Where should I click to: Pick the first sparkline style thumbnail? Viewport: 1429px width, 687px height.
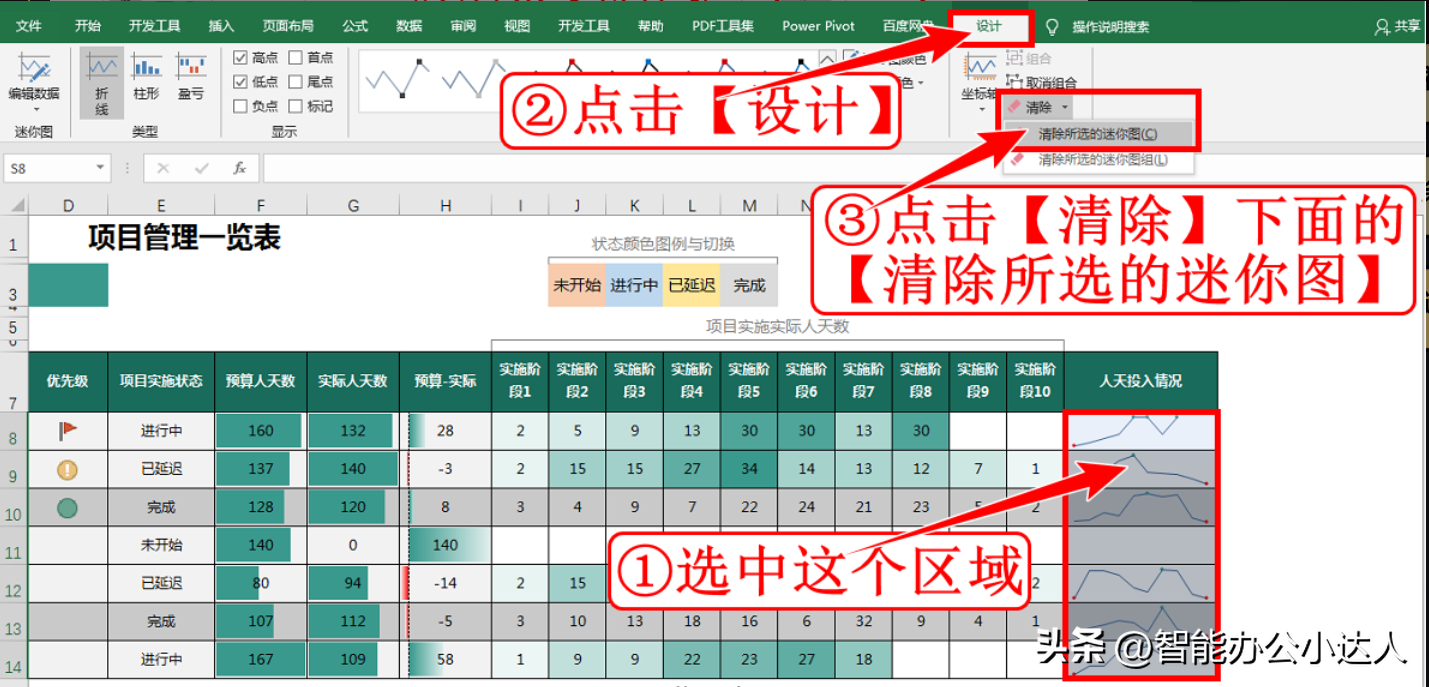(x=399, y=78)
